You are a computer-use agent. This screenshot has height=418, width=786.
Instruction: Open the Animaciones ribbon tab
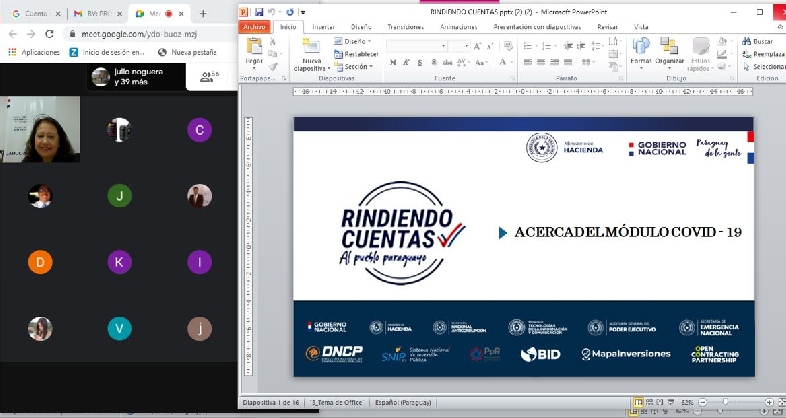click(x=458, y=27)
